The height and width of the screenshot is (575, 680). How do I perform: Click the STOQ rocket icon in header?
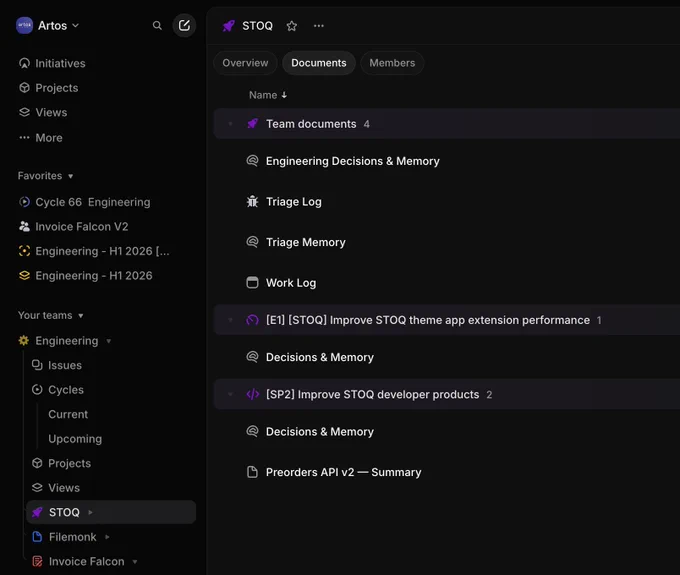(x=229, y=26)
